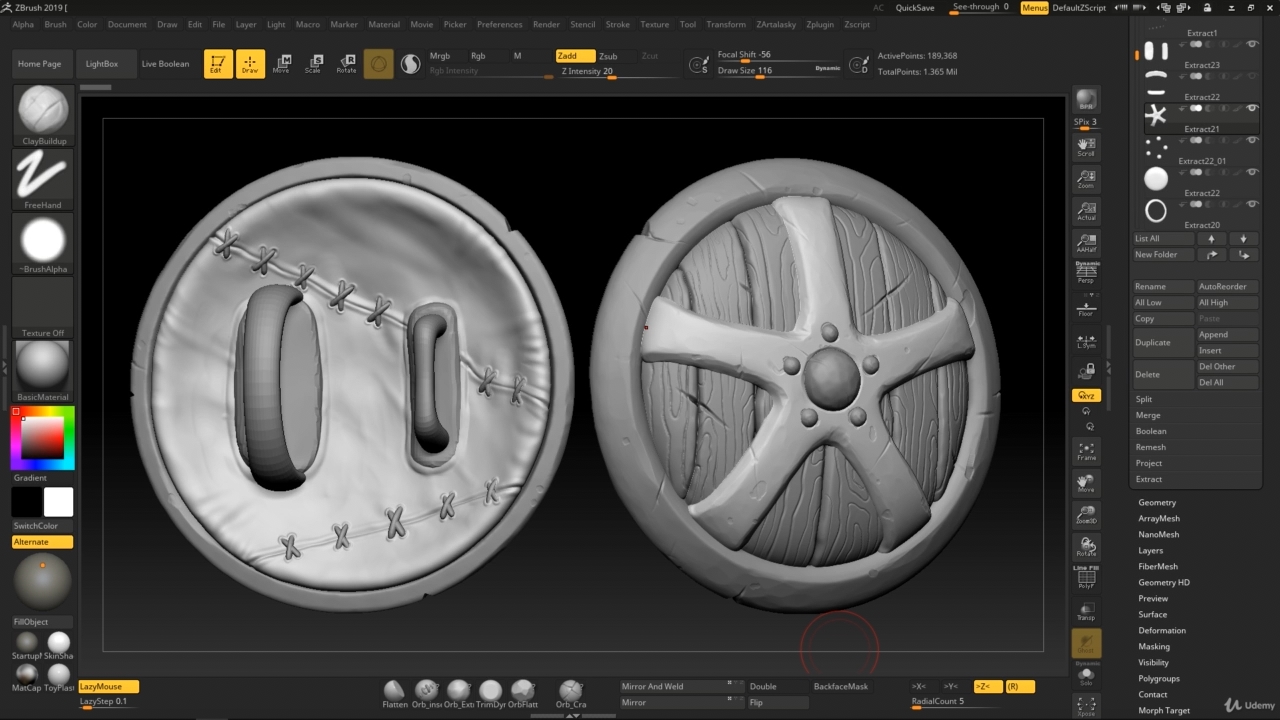The height and width of the screenshot is (720, 1280).
Task: Open the Zplugin menu
Action: point(819,24)
